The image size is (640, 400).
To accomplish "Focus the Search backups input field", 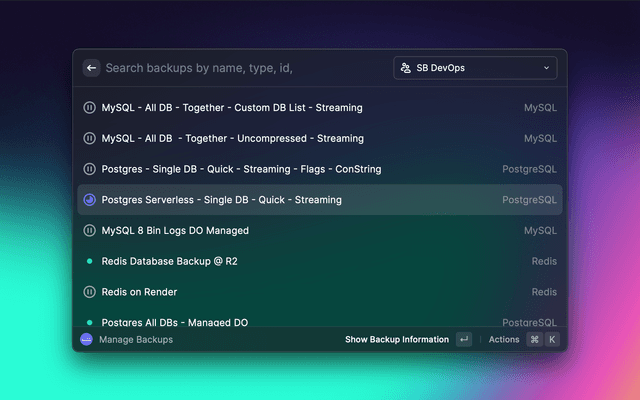I will pyautogui.click(x=240, y=68).
